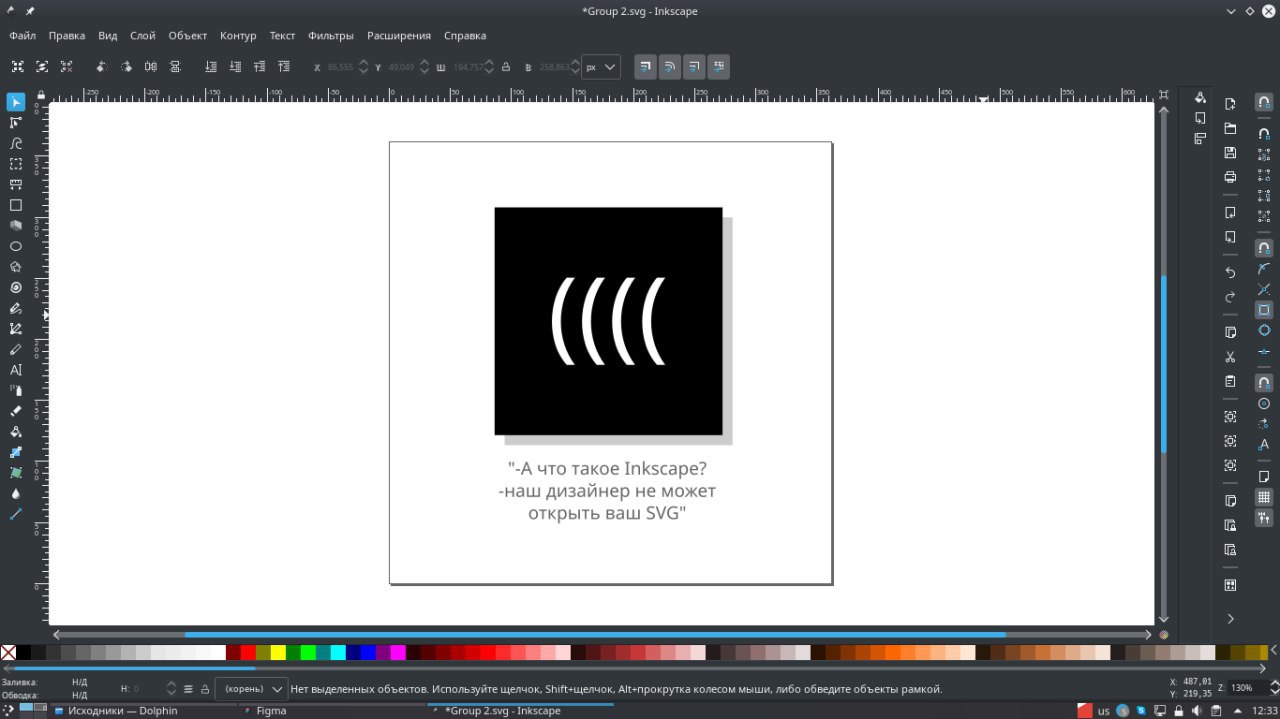Select the Color dropper tool
1280x719 pixels.
pyautogui.click(x=16, y=493)
